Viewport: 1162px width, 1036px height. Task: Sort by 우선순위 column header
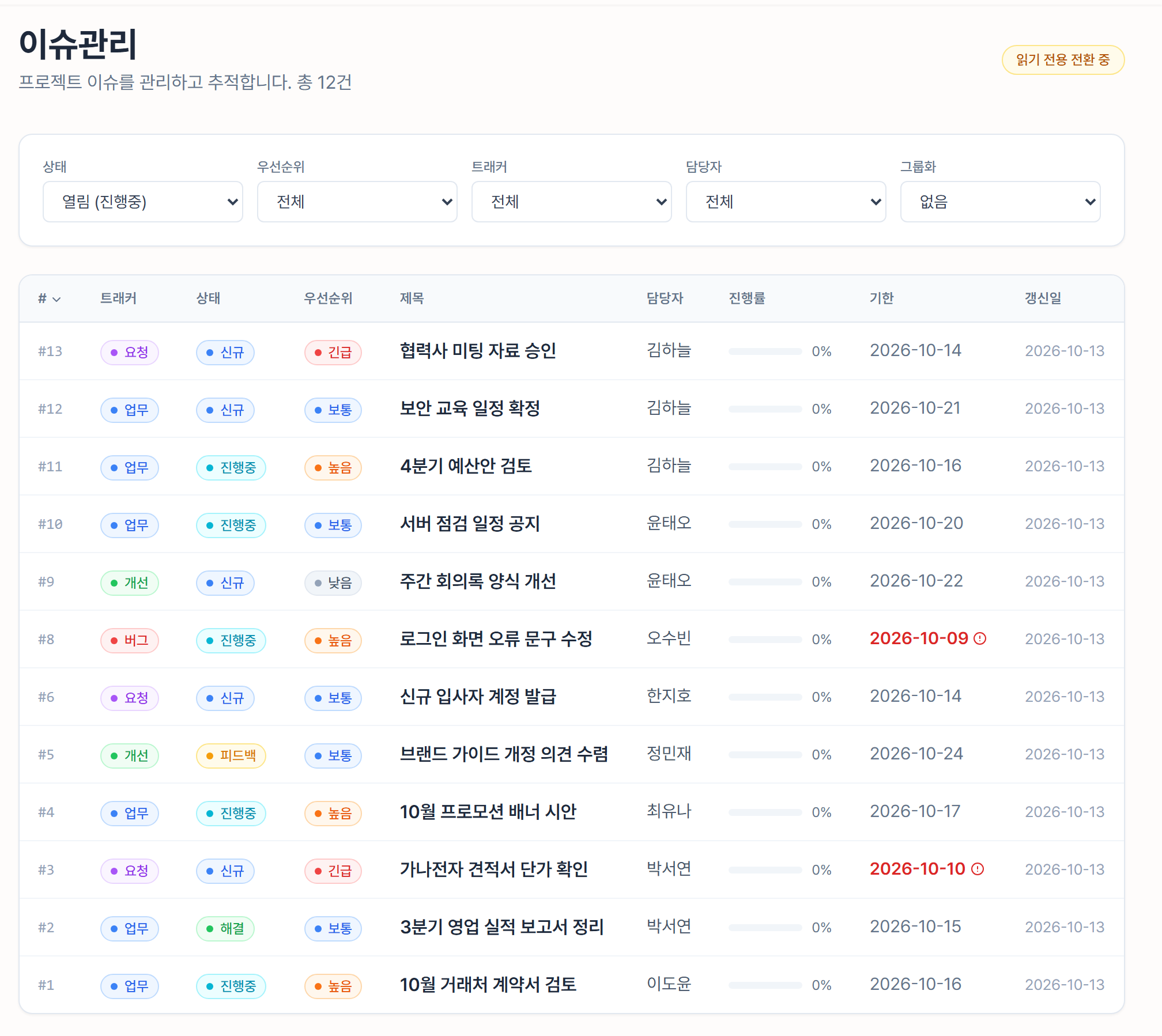[328, 298]
